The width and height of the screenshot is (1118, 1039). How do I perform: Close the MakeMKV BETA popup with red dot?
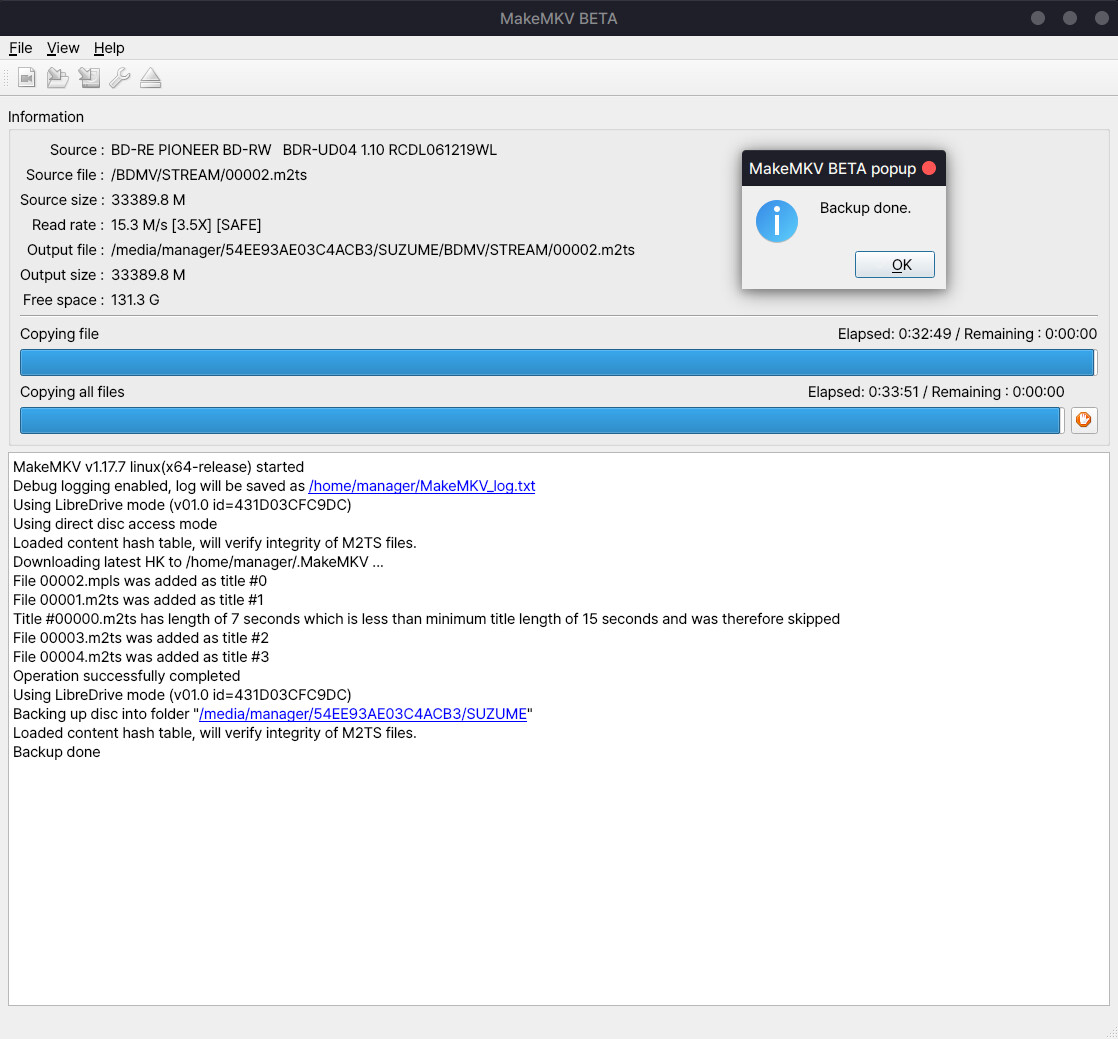[929, 168]
